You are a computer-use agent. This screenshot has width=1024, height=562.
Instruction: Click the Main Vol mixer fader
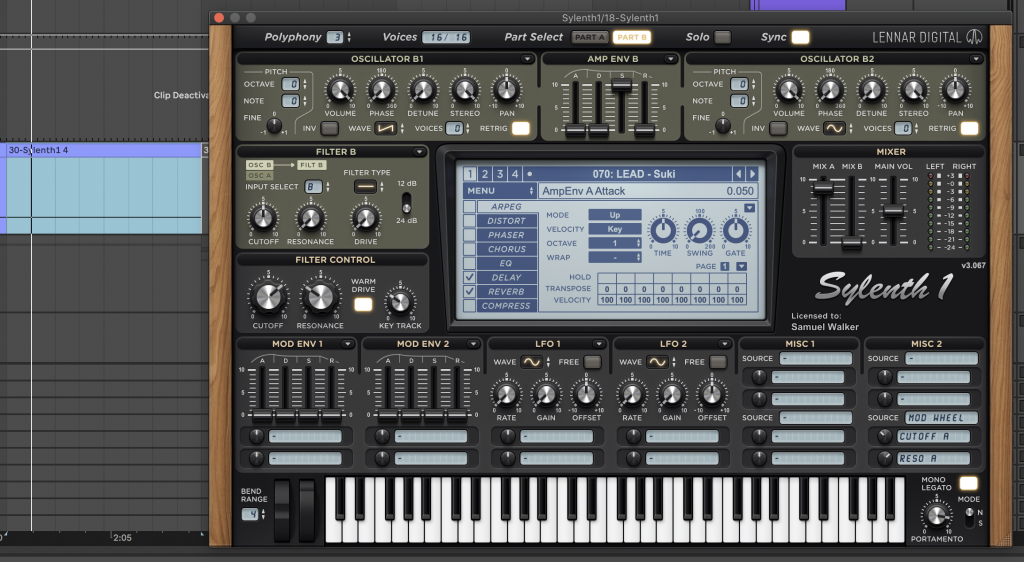tap(892, 211)
